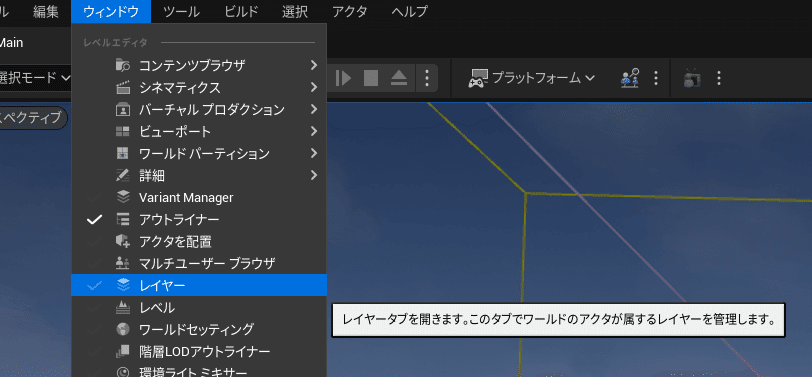The image size is (812, 377).
Task: Choose the アウトライナー menu entry
Action: click(199, 220)
